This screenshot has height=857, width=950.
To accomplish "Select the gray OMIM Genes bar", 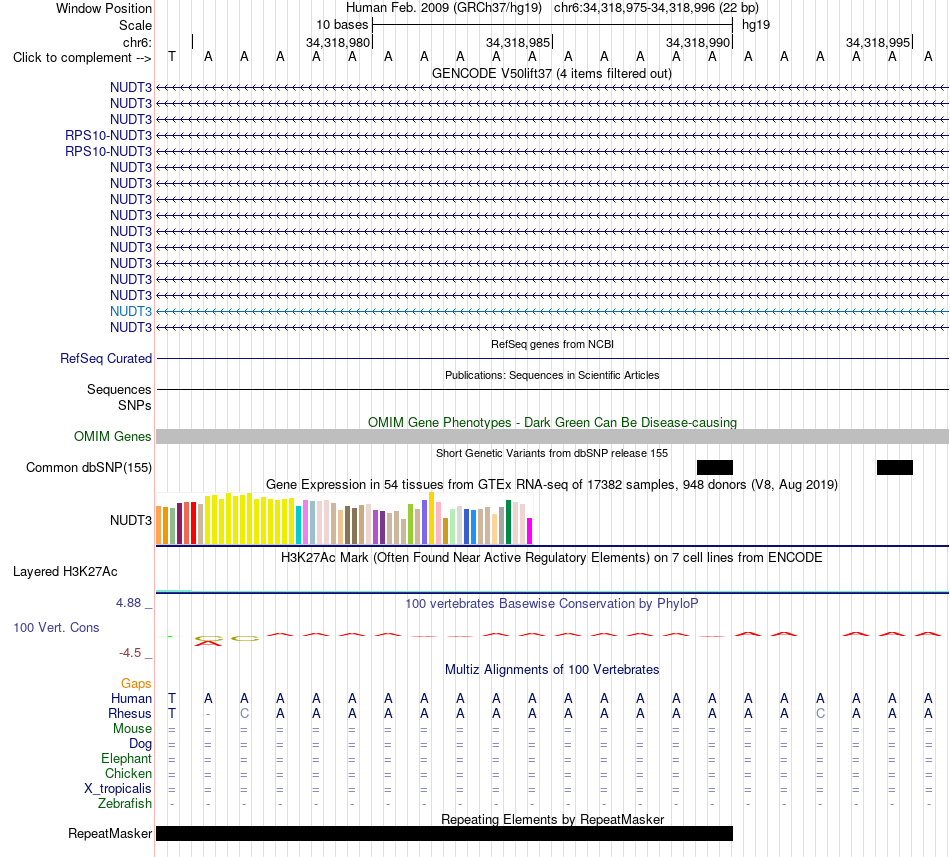I will tap(552, 437).
